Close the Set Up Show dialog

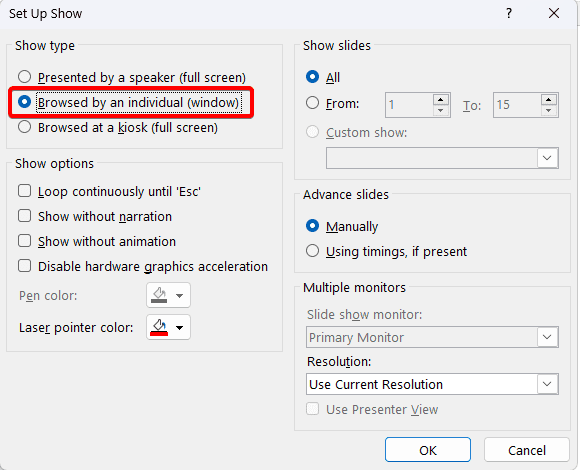tap(554, 14)
